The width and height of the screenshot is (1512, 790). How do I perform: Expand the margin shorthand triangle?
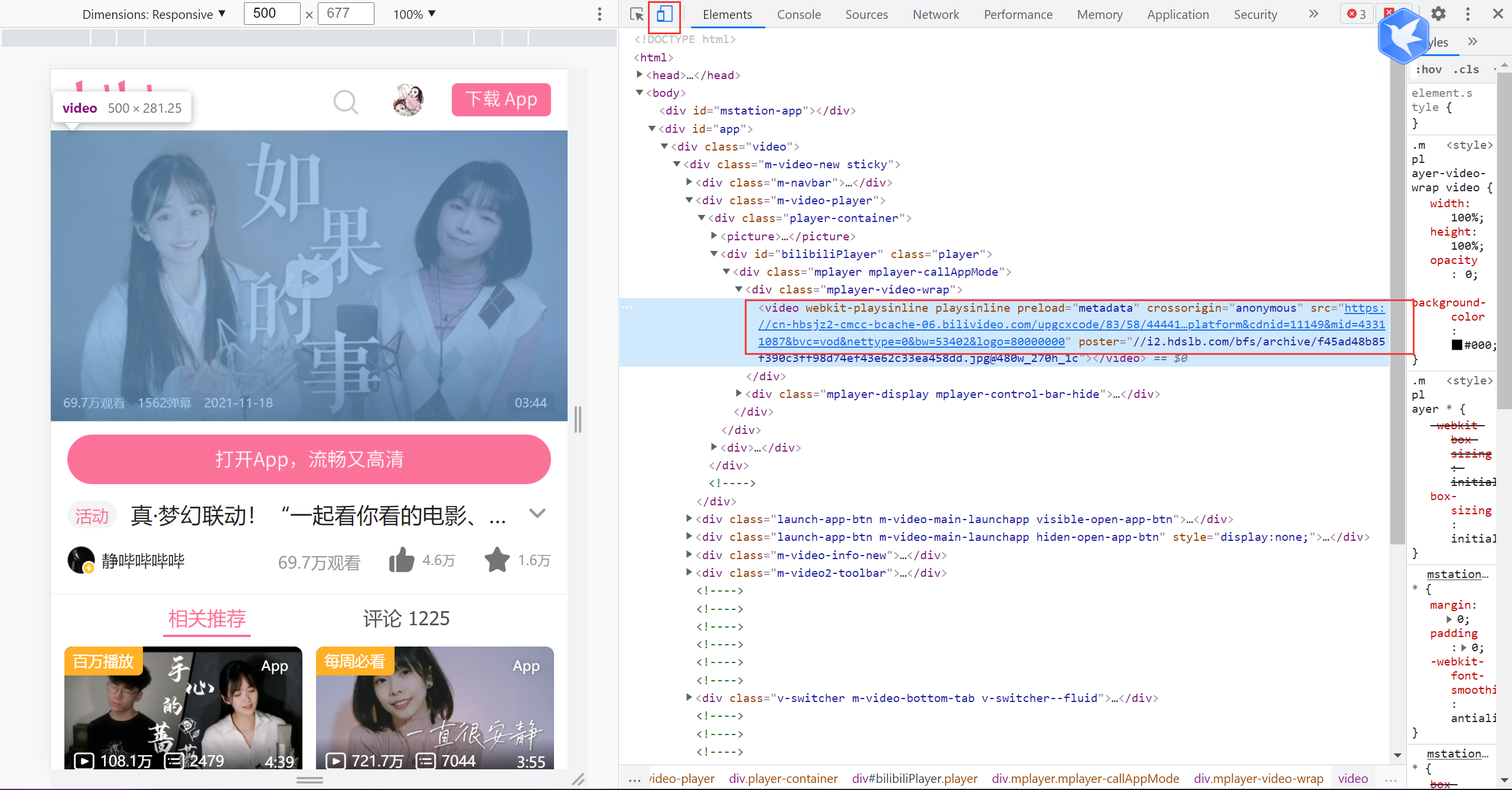tap(1449, 619)
